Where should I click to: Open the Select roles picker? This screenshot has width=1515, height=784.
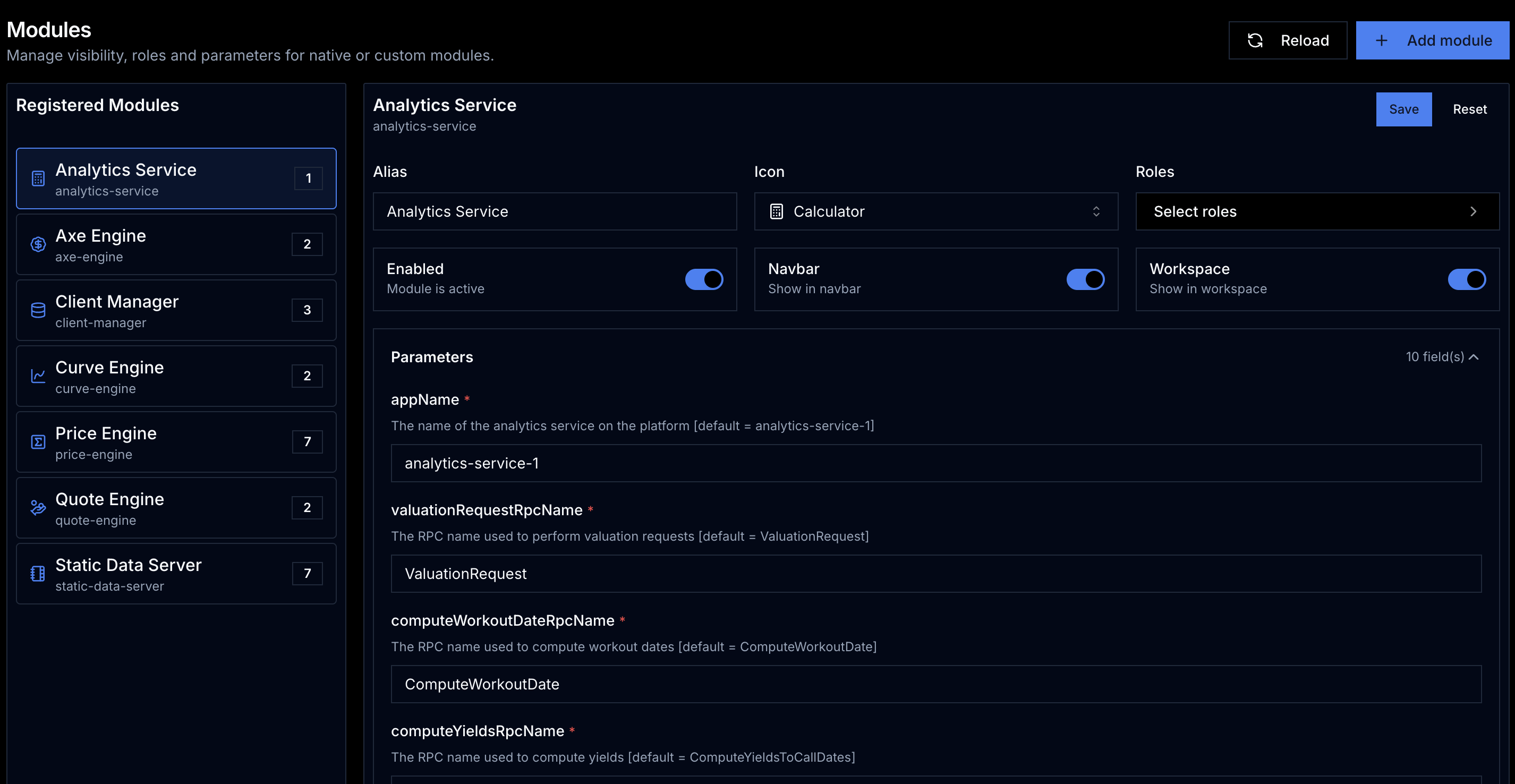(1317, 212)
